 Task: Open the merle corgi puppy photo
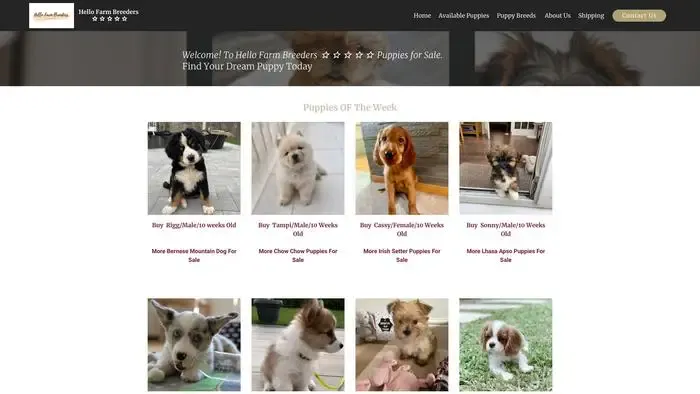tap(194, 345)
